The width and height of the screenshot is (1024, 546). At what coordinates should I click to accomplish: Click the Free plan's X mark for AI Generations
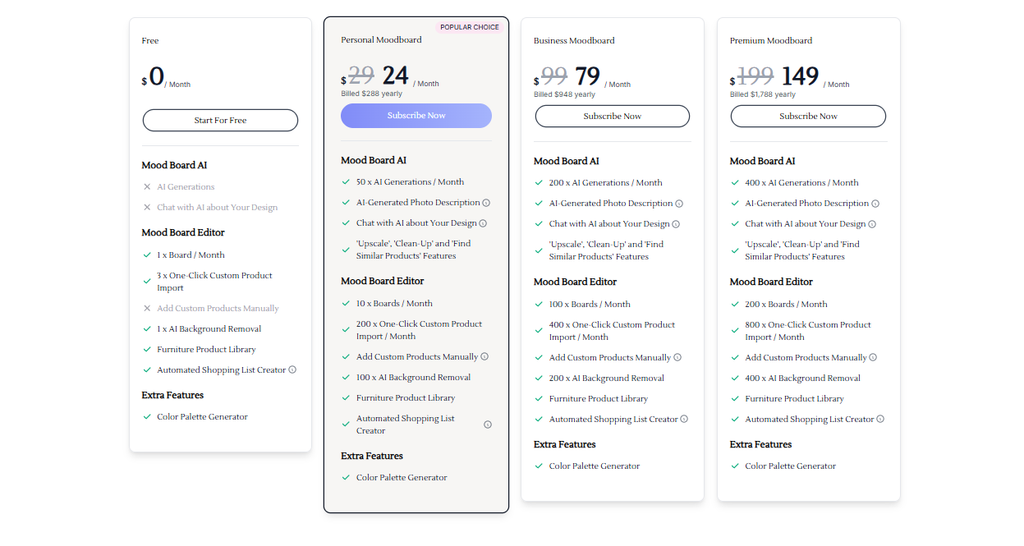pos(147,187)
